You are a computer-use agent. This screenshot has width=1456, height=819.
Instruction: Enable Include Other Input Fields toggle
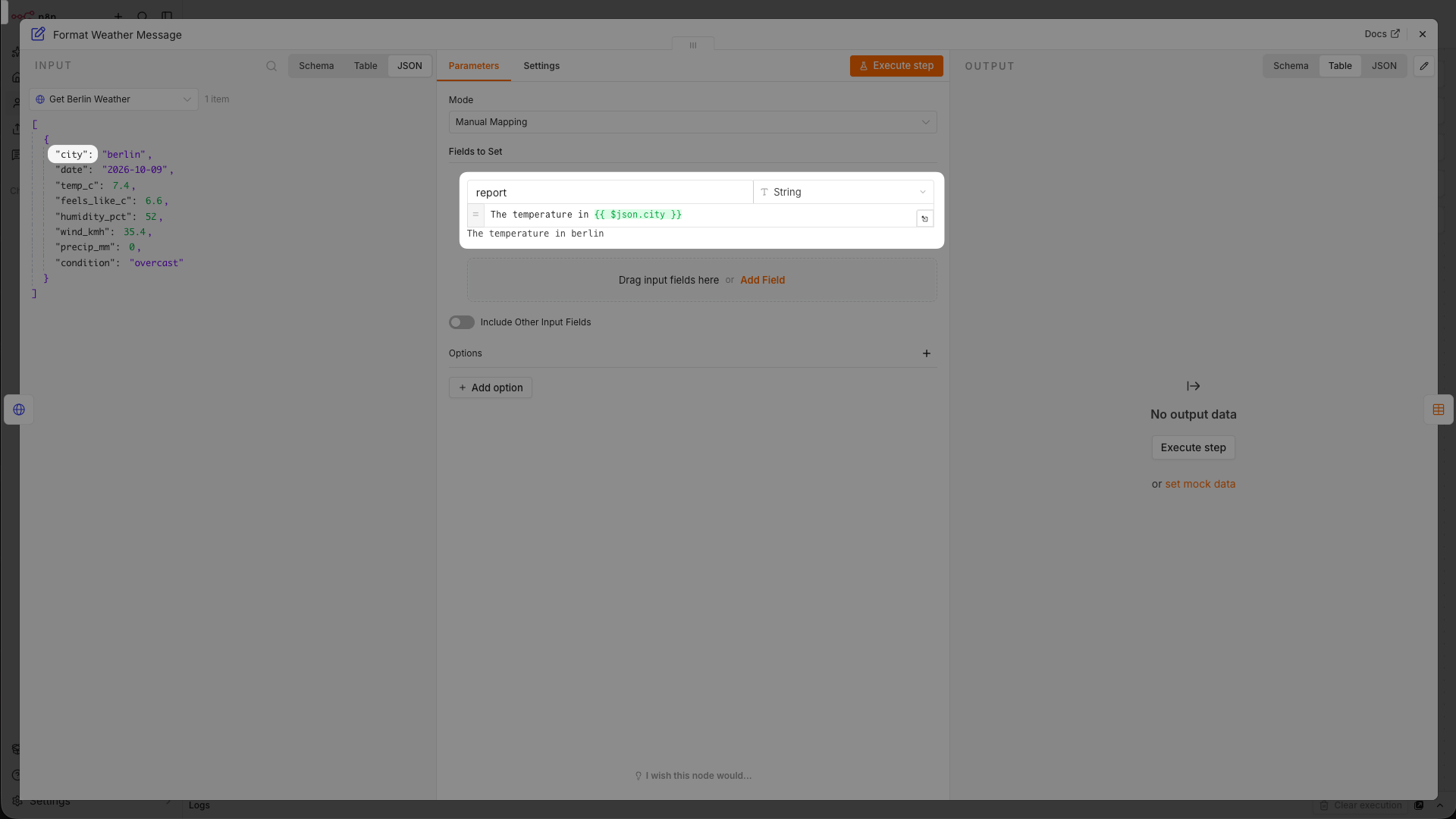(461, 322)
